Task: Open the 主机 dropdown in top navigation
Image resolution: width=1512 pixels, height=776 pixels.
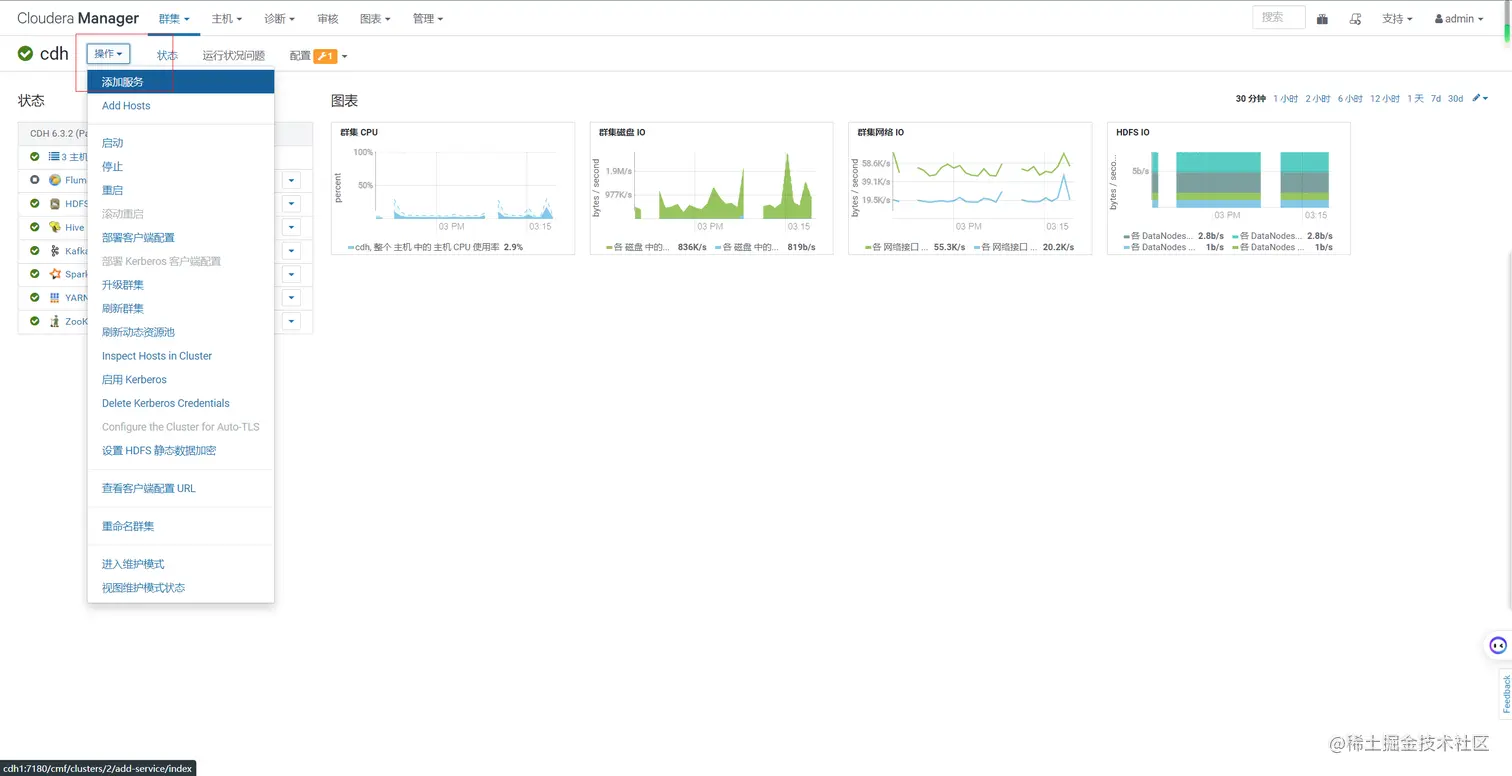Action: pyautogui.click(x=227, y=18)
